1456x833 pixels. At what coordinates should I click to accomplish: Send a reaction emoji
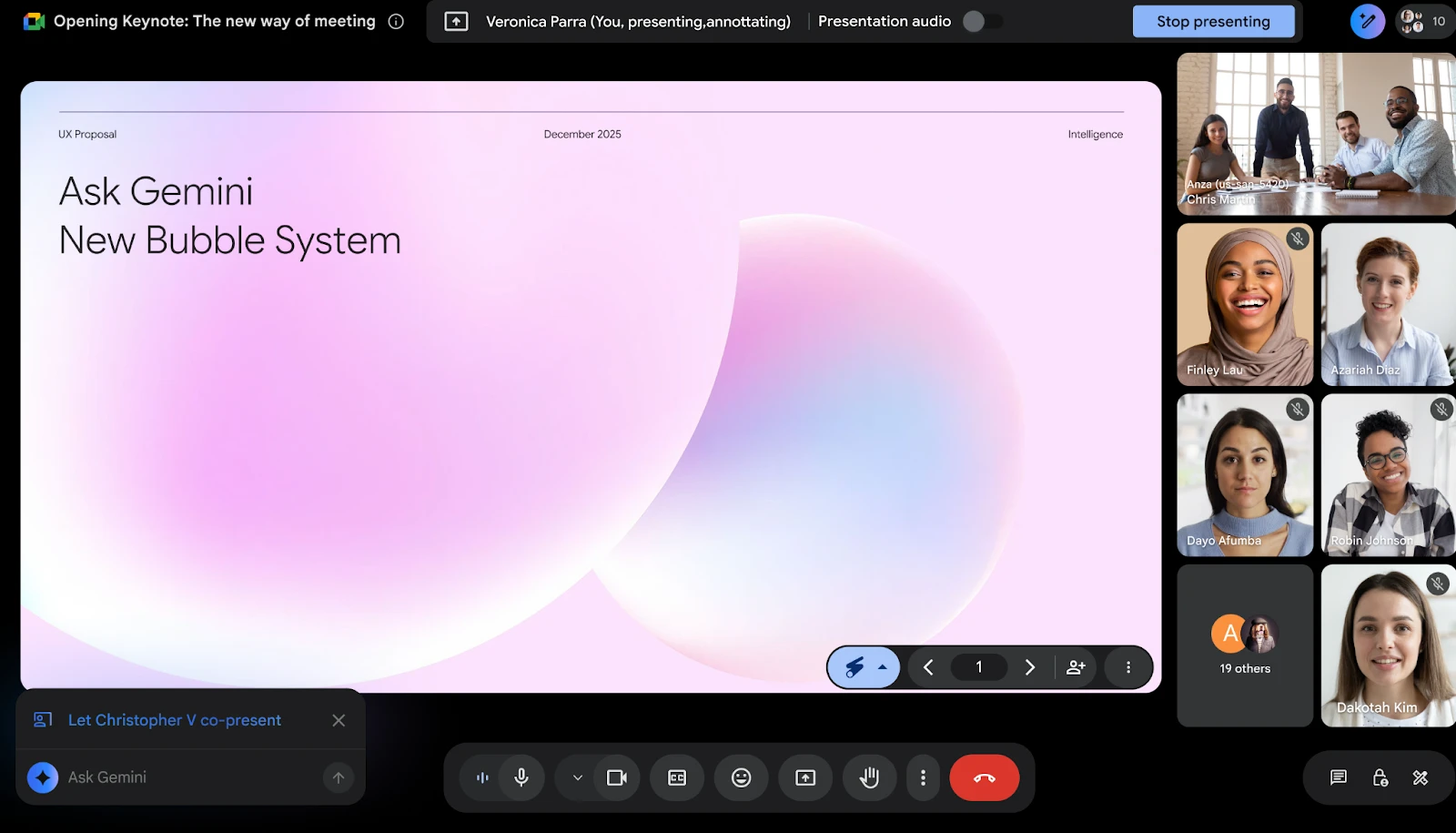tap(742, 777)
